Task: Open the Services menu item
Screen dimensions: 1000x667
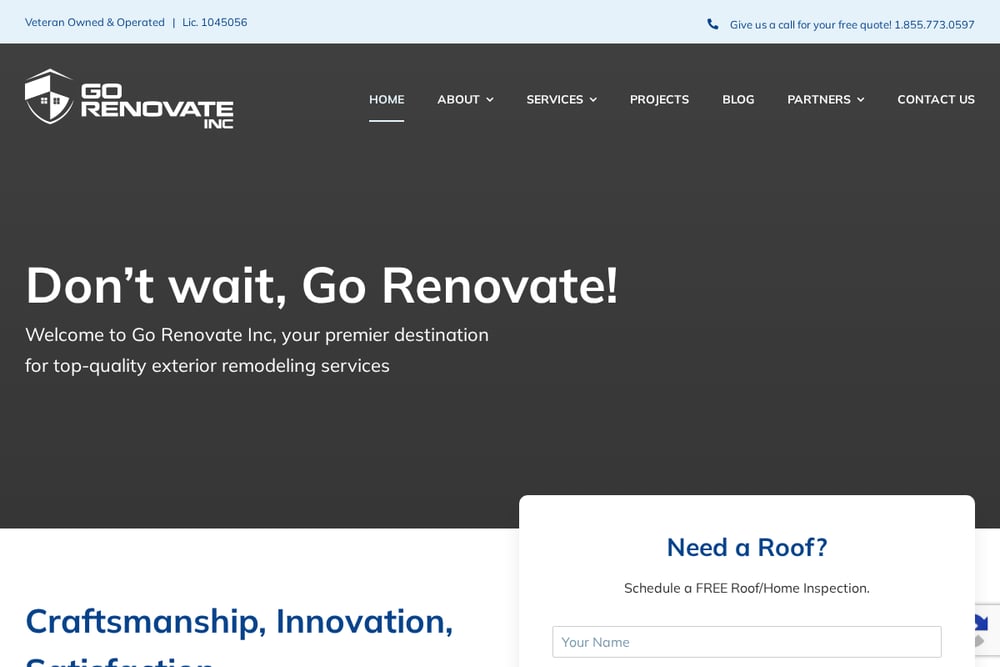Action: (x=554, y=99)
